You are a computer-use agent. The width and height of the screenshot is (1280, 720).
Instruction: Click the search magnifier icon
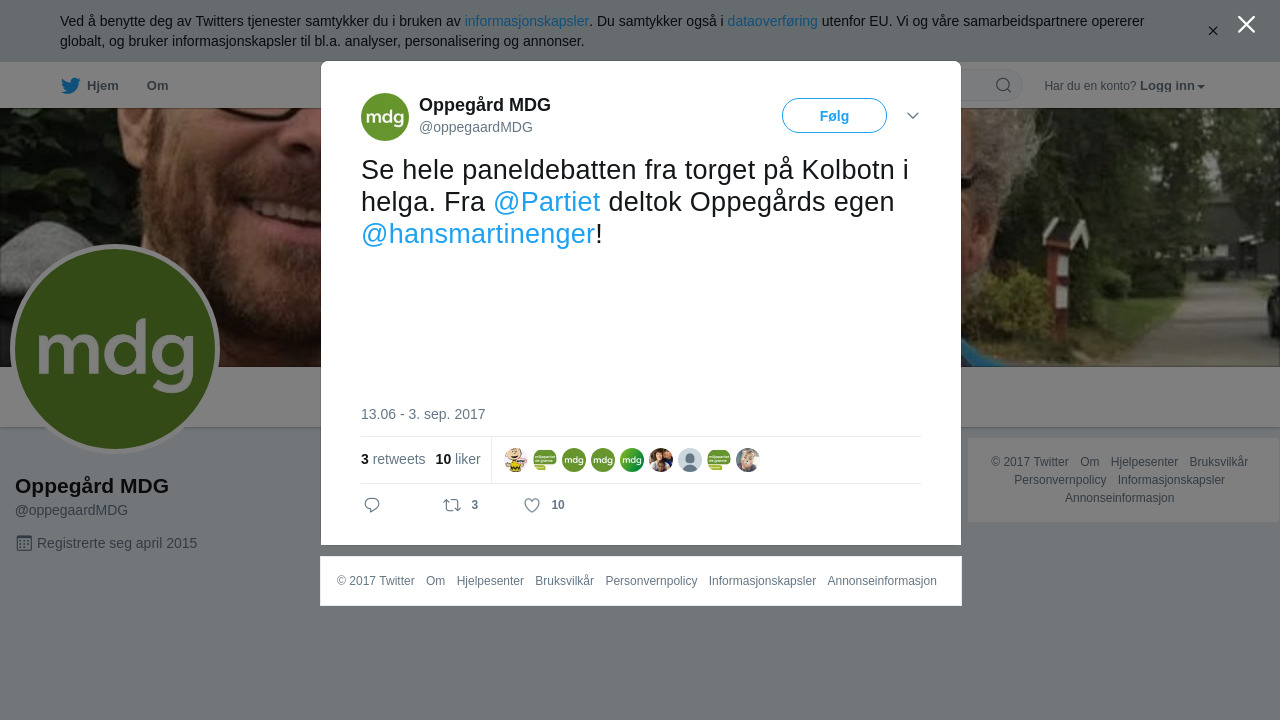click(1003, 85)
